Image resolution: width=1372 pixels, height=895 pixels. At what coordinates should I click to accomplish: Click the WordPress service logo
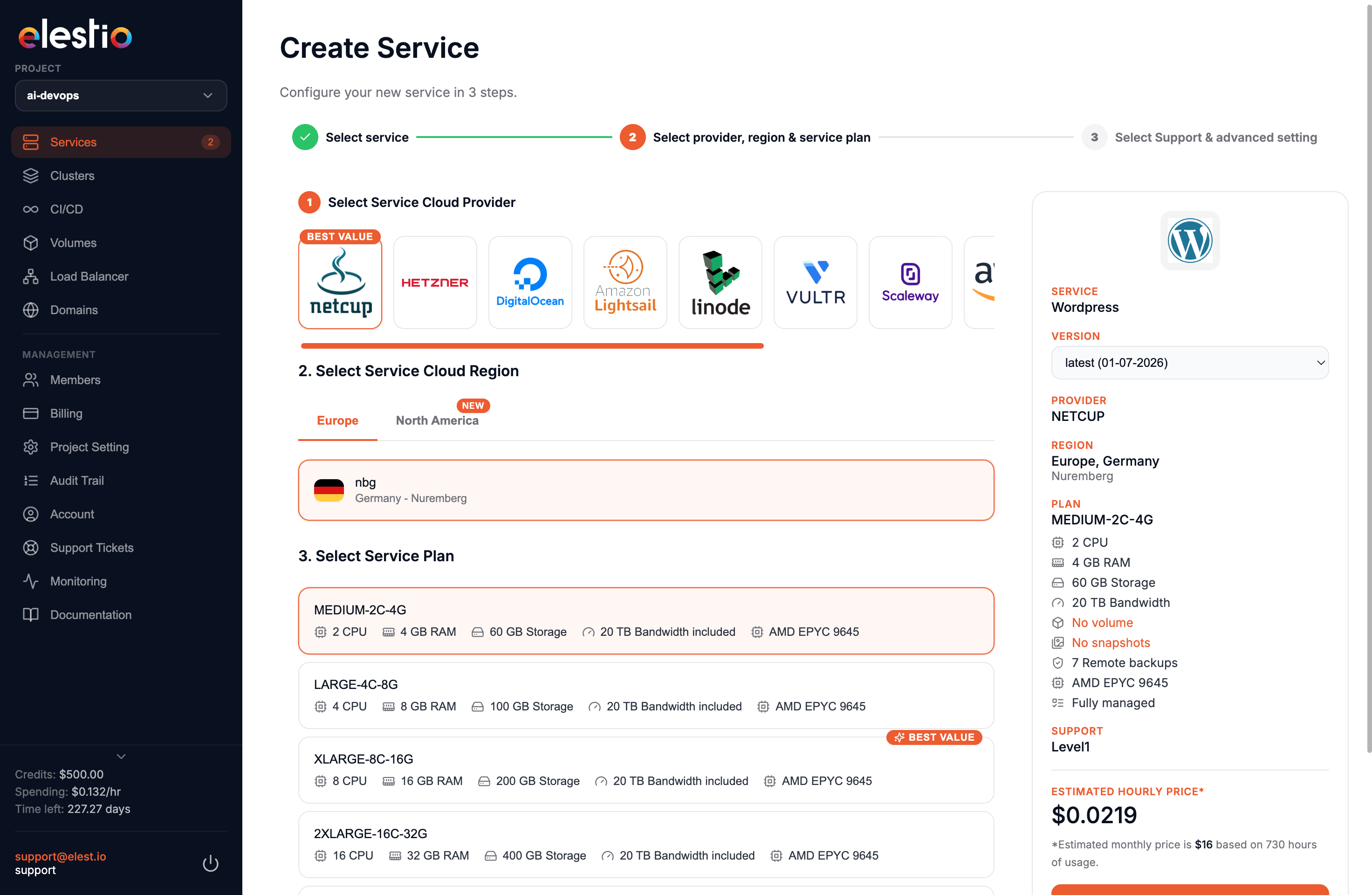1190,241
